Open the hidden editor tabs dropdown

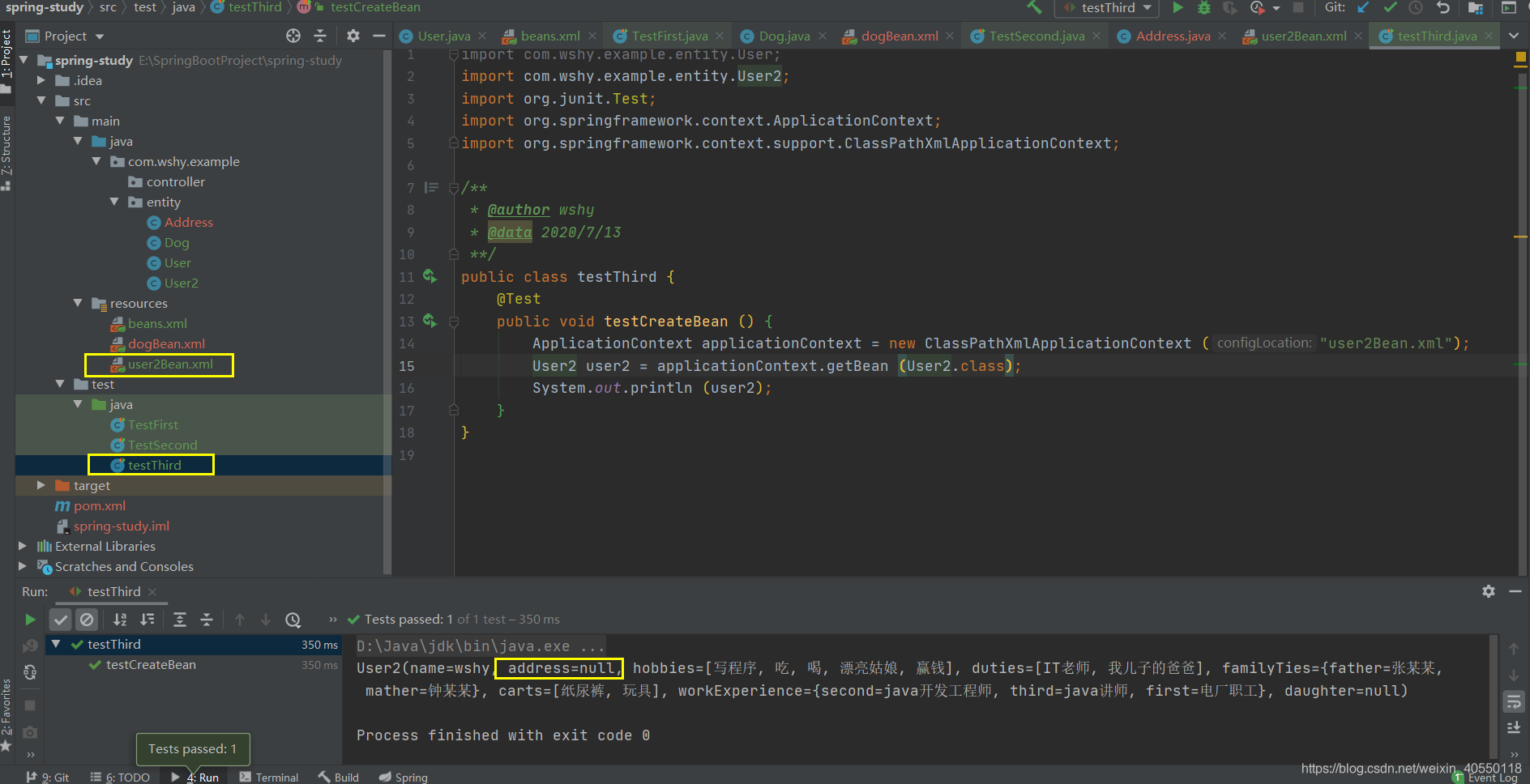click(1513, 36)
